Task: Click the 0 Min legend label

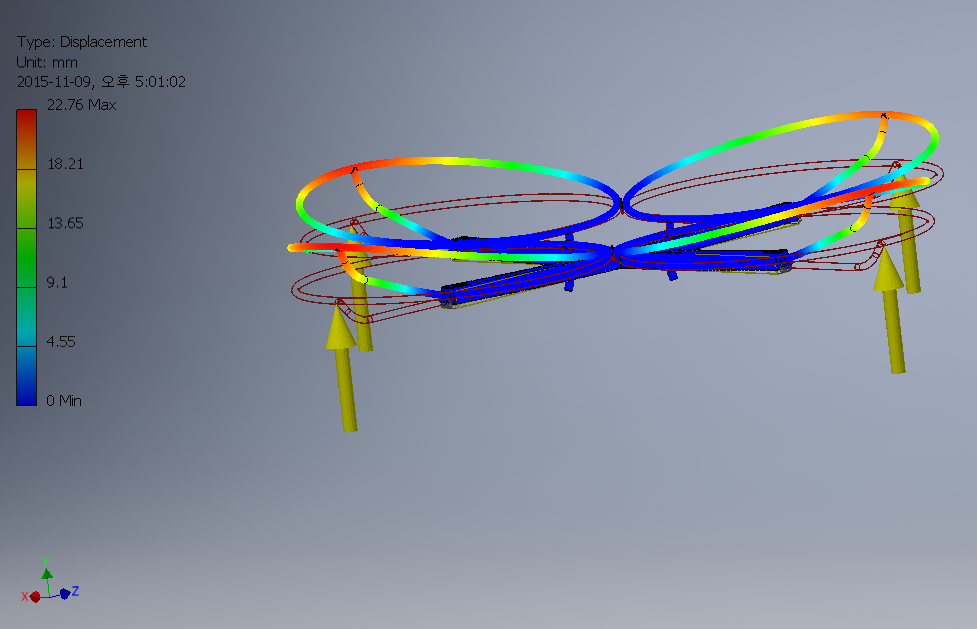Action: (x=64, y=401)
